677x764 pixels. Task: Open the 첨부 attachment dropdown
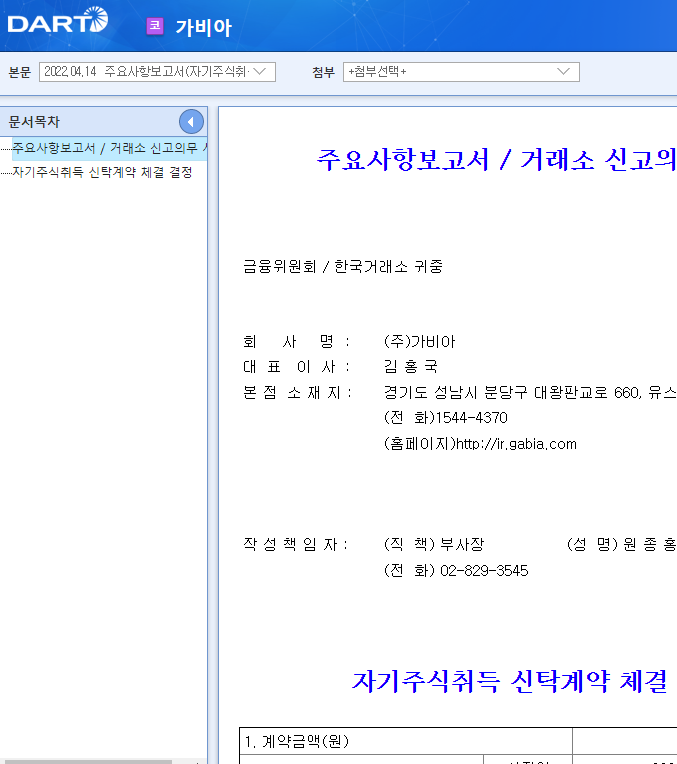coord(461,72)
